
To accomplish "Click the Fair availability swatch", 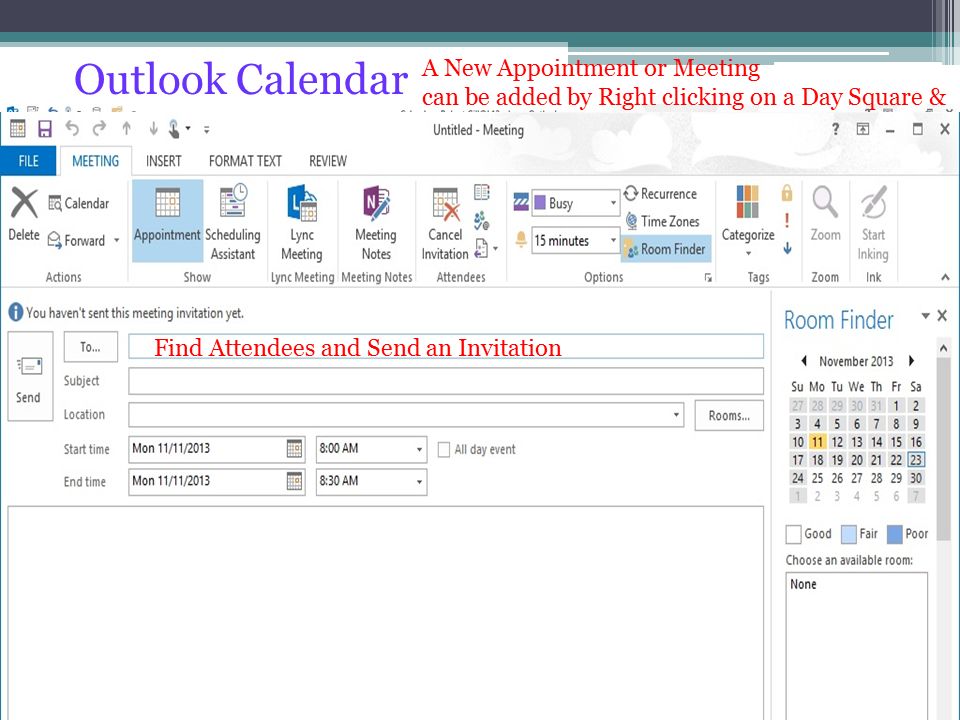I will click(849, 534).
